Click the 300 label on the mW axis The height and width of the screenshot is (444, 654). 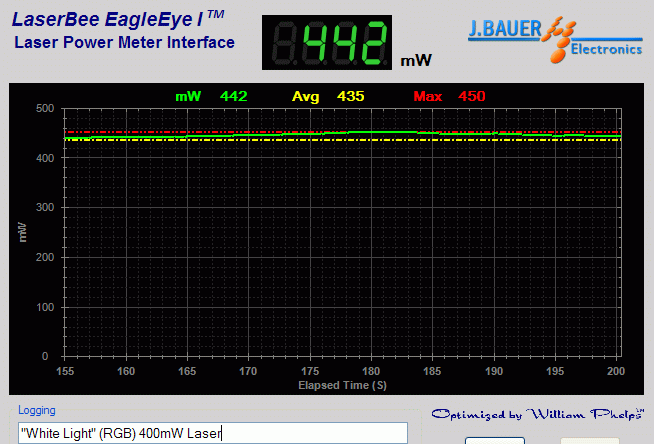(x=45, y=207)
